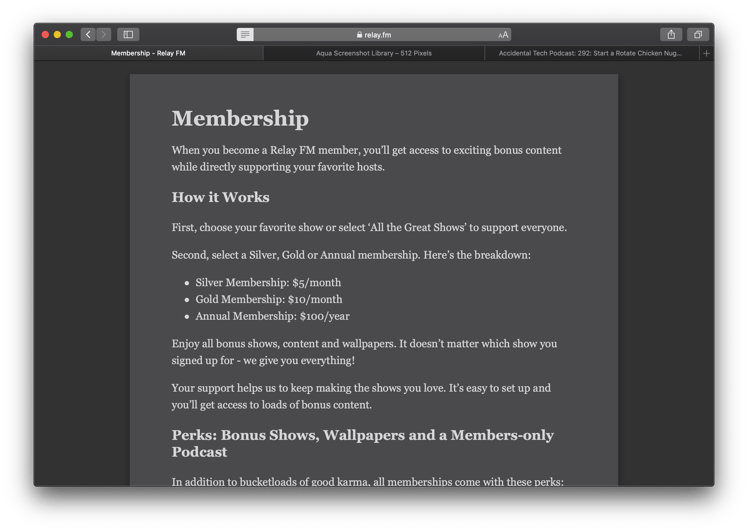Click paragraph starting 'When you become a Relay FM member'
748x531 pixels.
click(366, 158)
